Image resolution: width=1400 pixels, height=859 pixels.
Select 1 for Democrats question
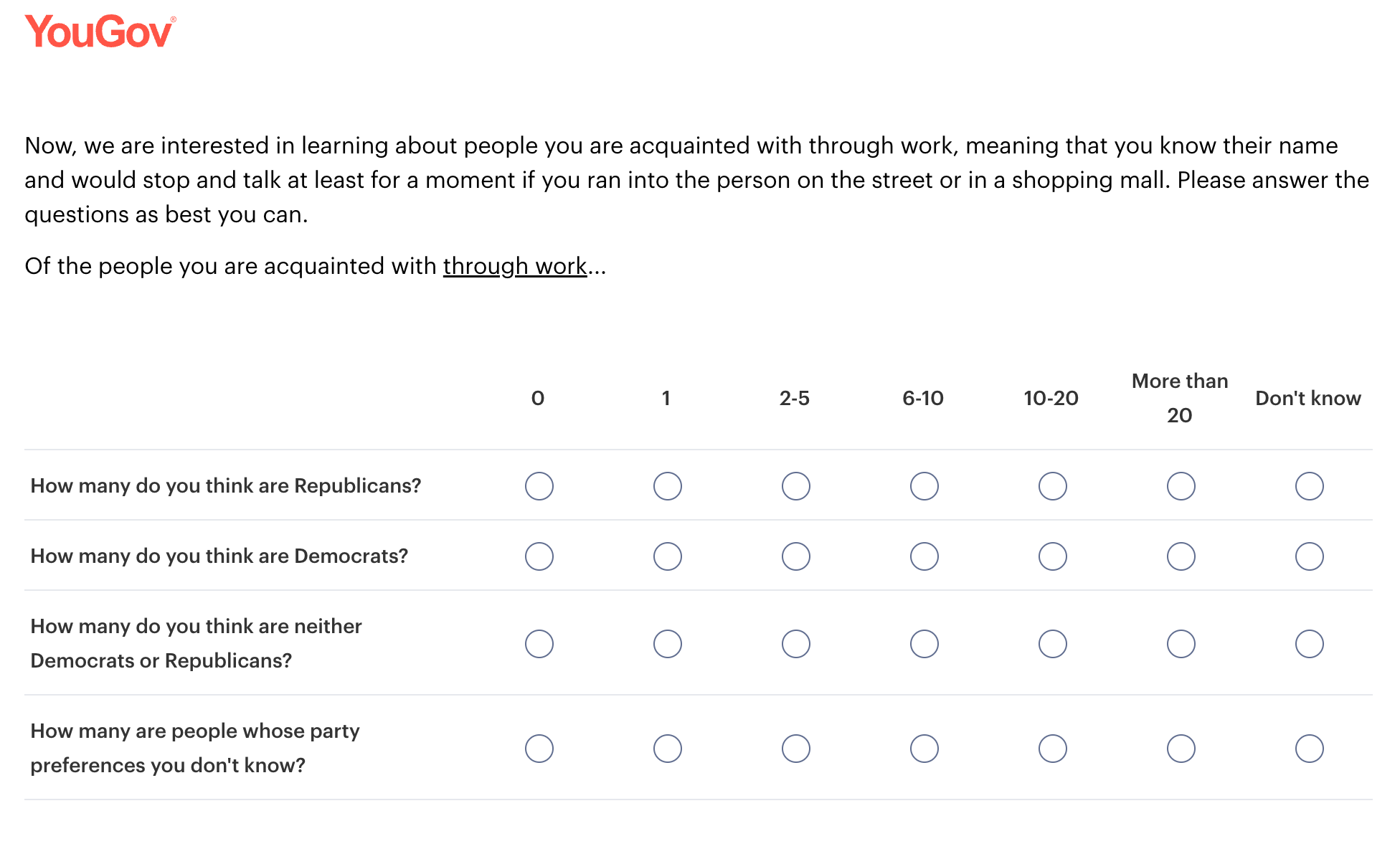pyautogui.click(x=667, y=556)
